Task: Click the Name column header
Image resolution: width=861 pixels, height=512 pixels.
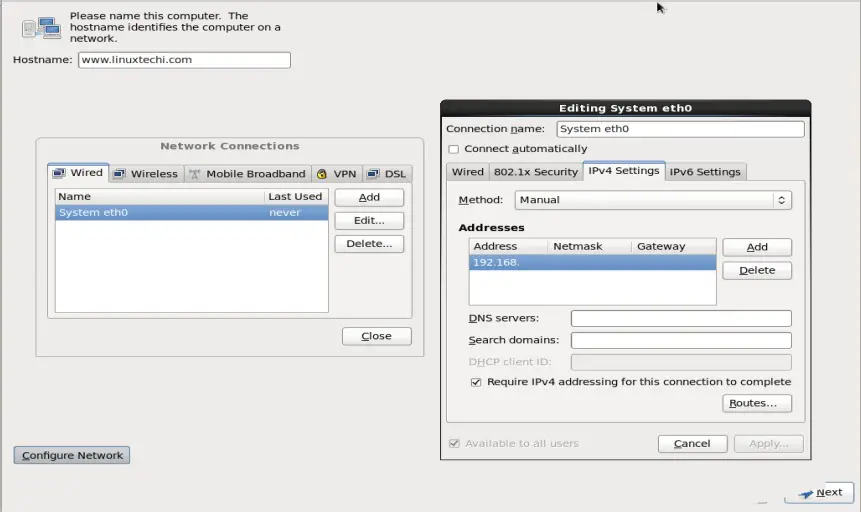Action: tap(159, 197)
